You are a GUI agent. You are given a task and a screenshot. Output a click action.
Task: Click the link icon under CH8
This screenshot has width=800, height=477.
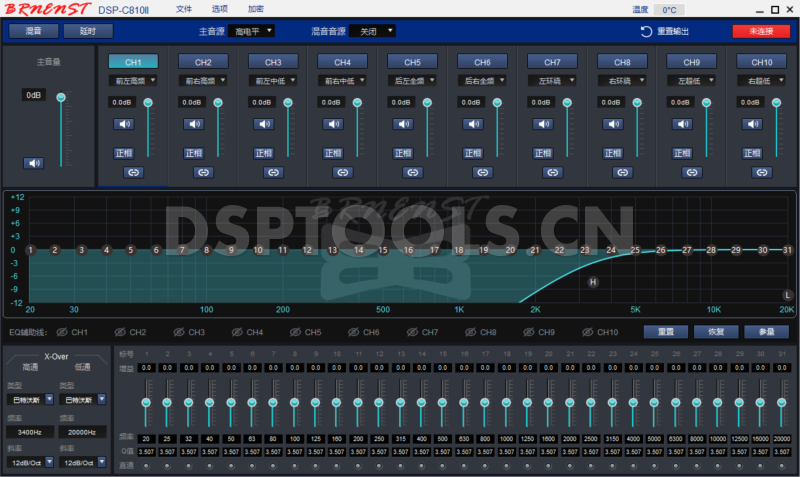coord(622,172)
